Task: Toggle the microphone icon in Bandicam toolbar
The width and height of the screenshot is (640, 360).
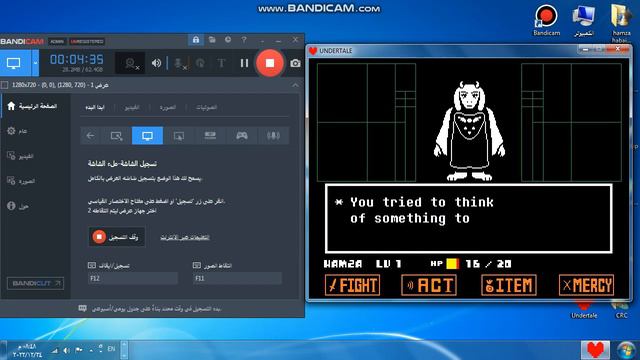Action: pyautogui.click(x=180, y=63)
